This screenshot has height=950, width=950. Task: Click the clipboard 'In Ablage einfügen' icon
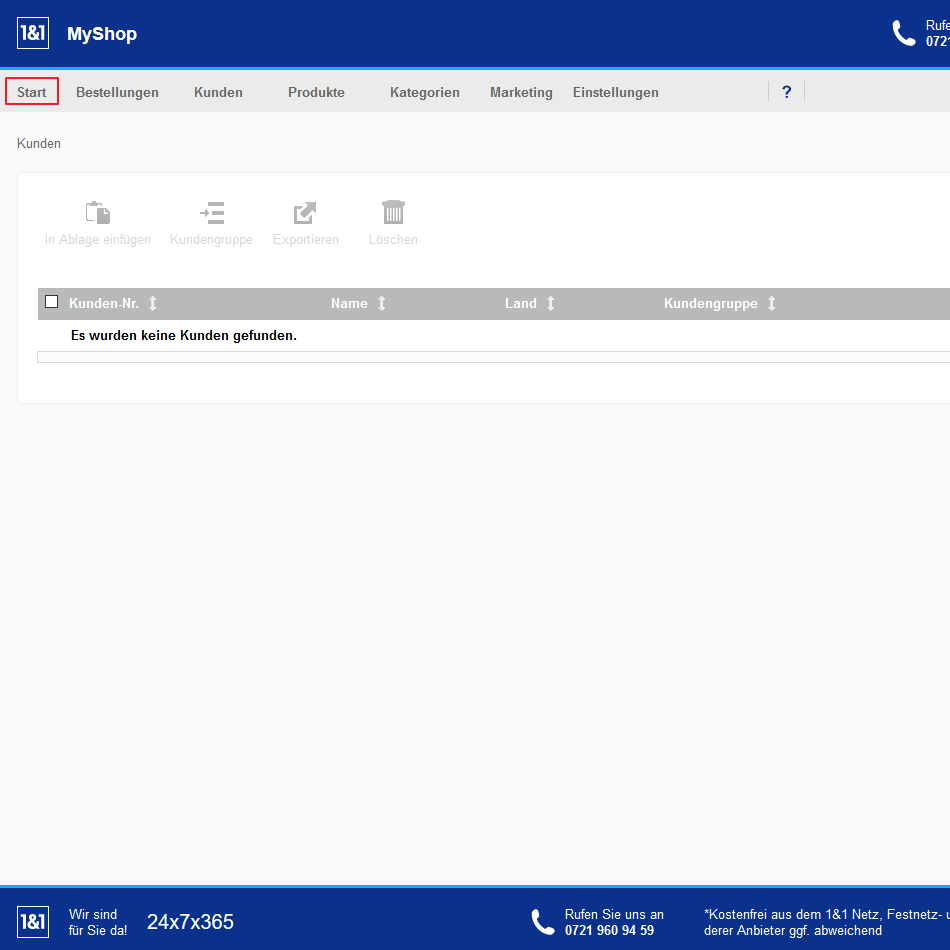coord(98,212)
